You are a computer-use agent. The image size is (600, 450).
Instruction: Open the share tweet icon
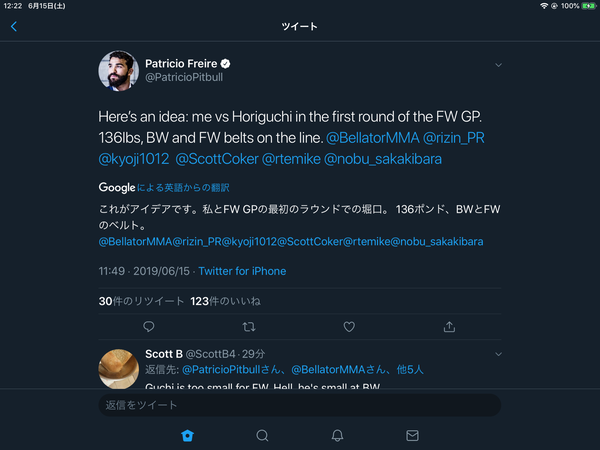[x=450, y=326]
